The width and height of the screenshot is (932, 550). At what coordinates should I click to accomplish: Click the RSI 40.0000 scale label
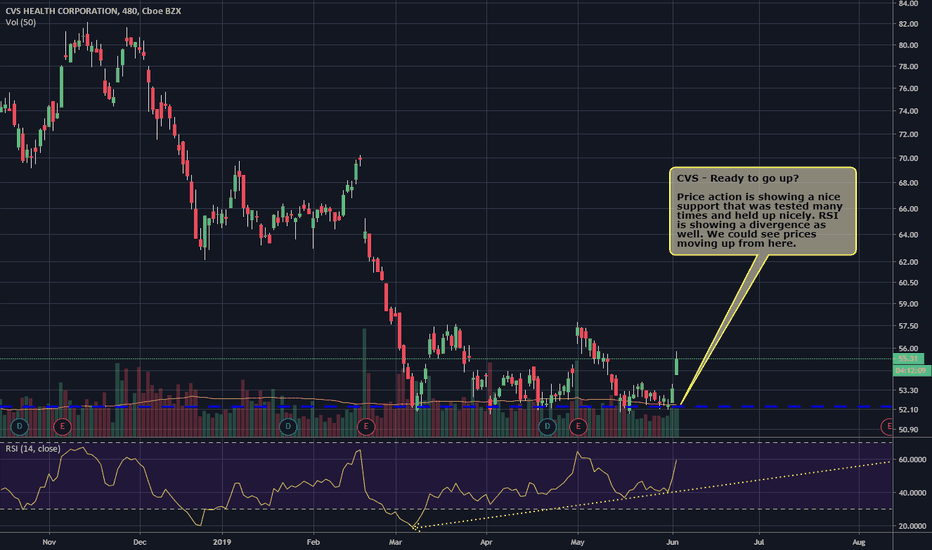pyautogui.click(x=912, y=493)
